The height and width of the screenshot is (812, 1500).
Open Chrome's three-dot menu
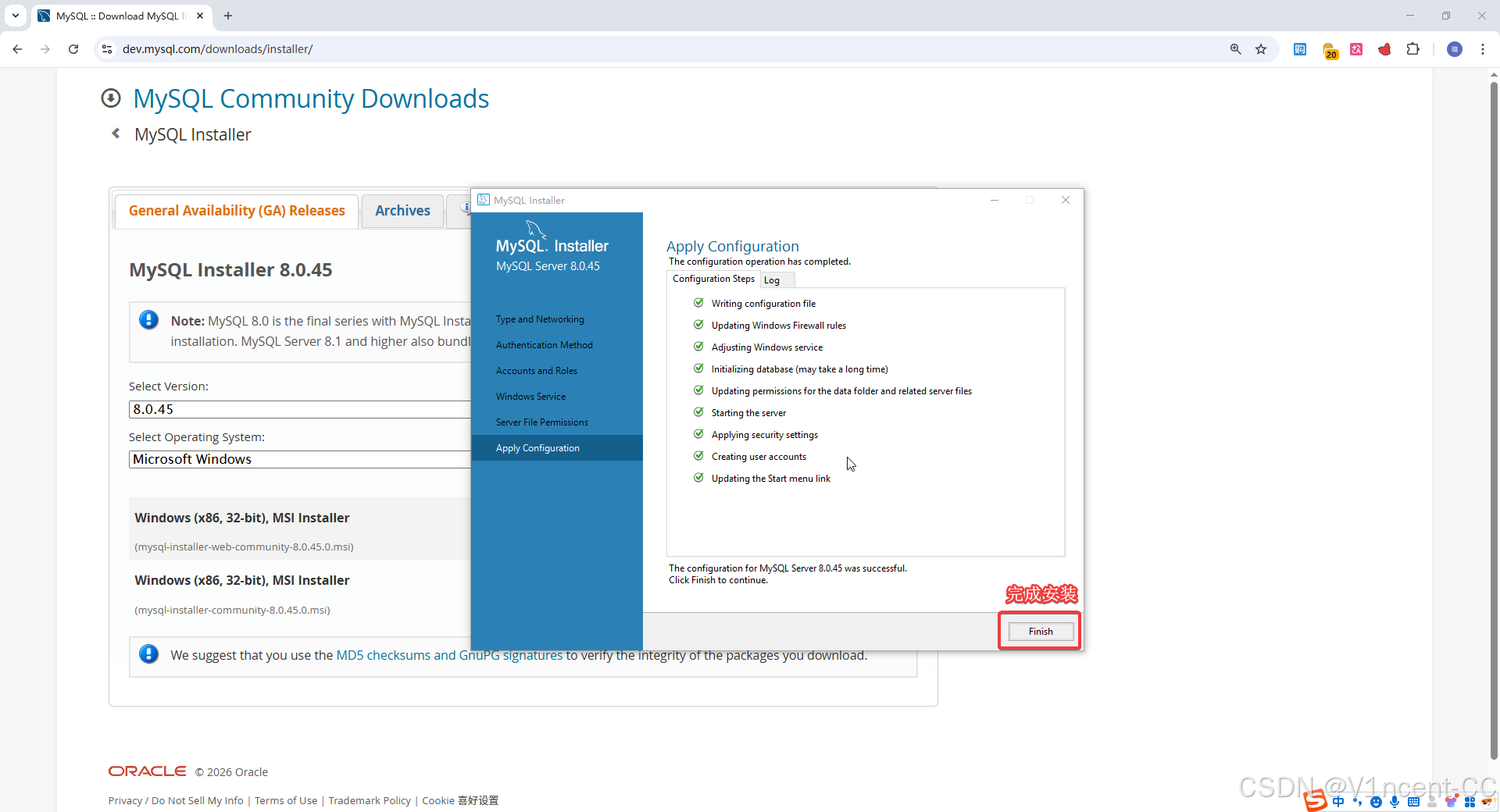pyautogui.click(x=1483, y=49)
